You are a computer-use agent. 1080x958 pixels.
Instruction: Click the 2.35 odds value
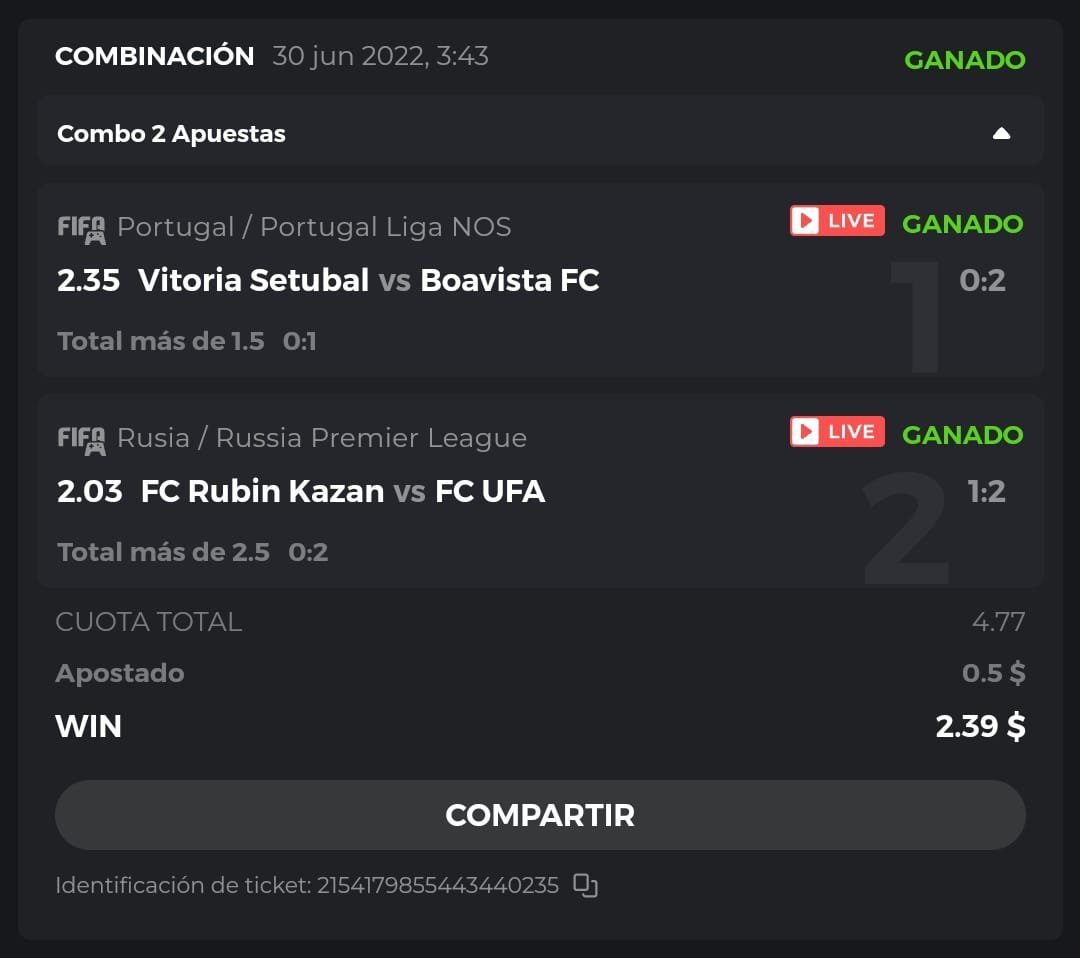tap(88, 280)
